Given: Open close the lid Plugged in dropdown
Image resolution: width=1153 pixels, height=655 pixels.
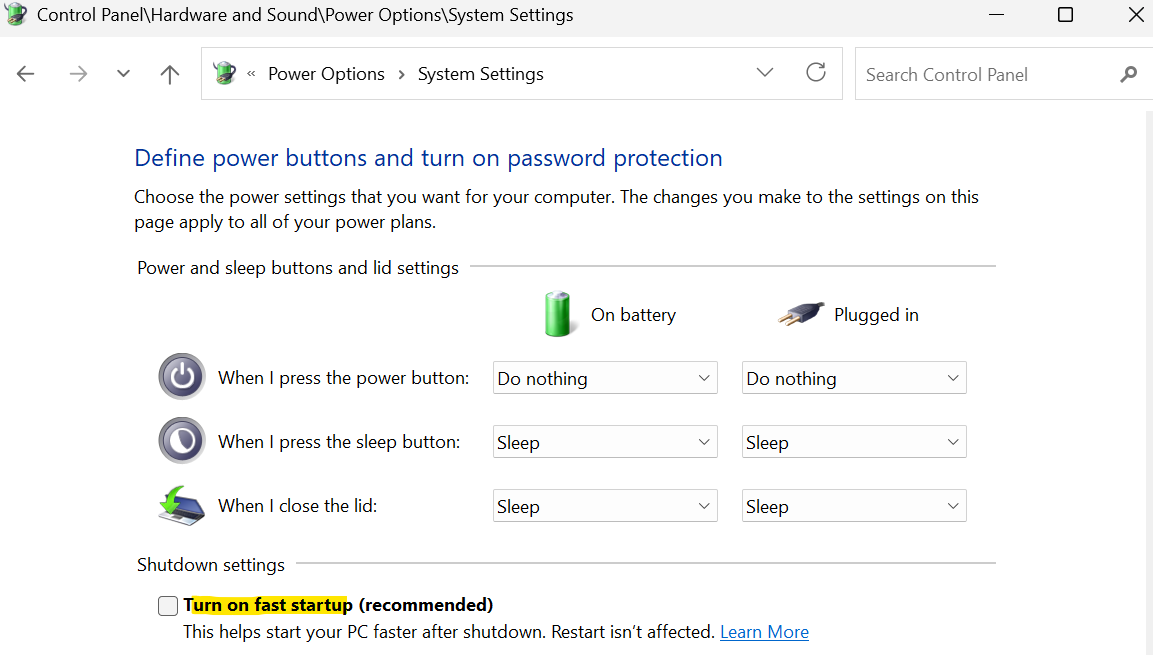Looking at the screenshot, I should click(854, 506).
